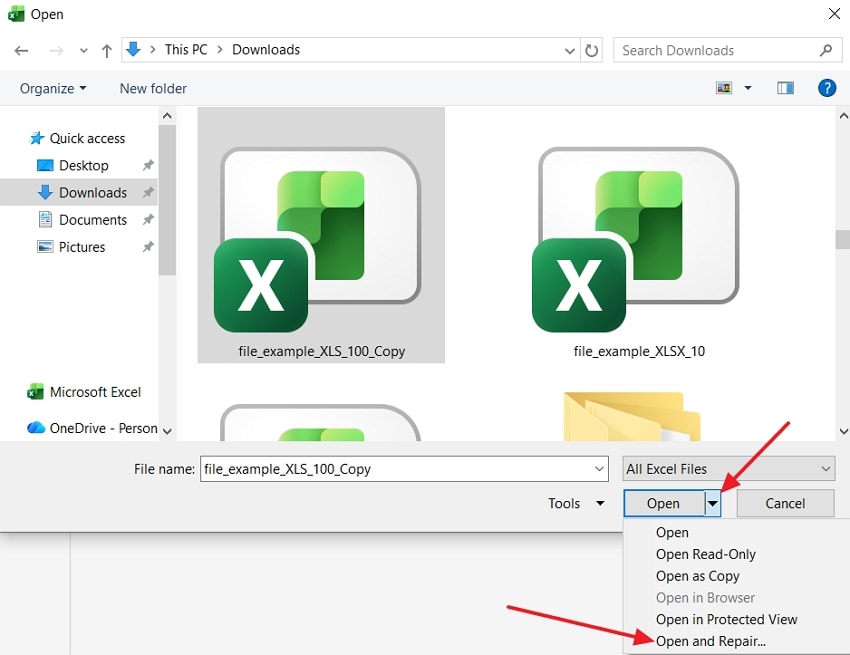Open the Open button's dropdown arrow
The height and width of the screenshot is (655, 850).
pos(713,503)
